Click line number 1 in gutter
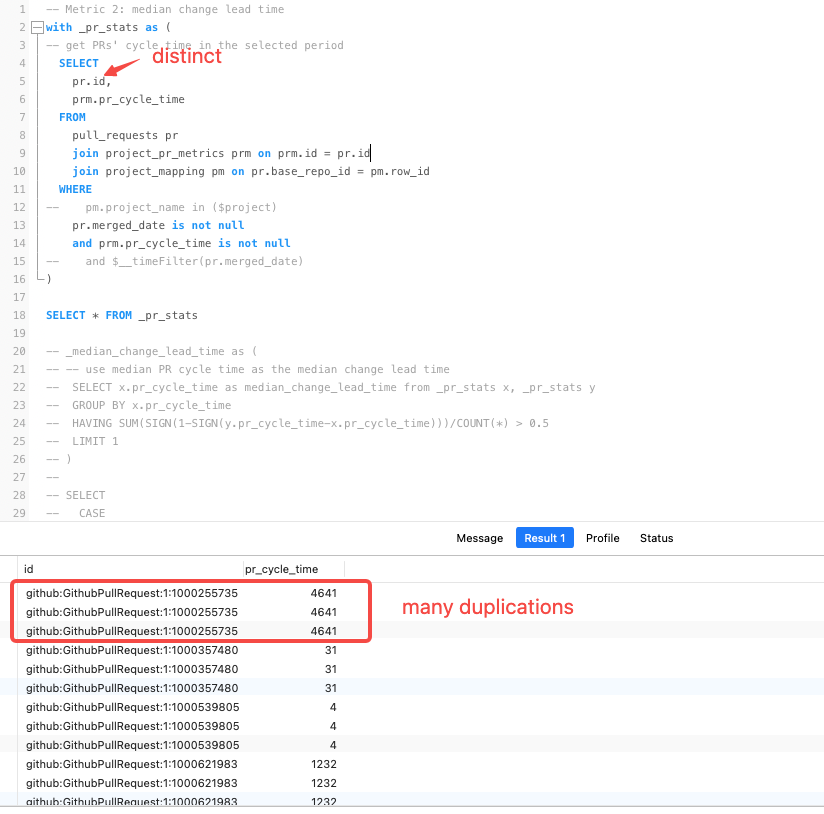The width and height of the screenshot is (824, 814). pyautogui.click(x=23, y=9)
